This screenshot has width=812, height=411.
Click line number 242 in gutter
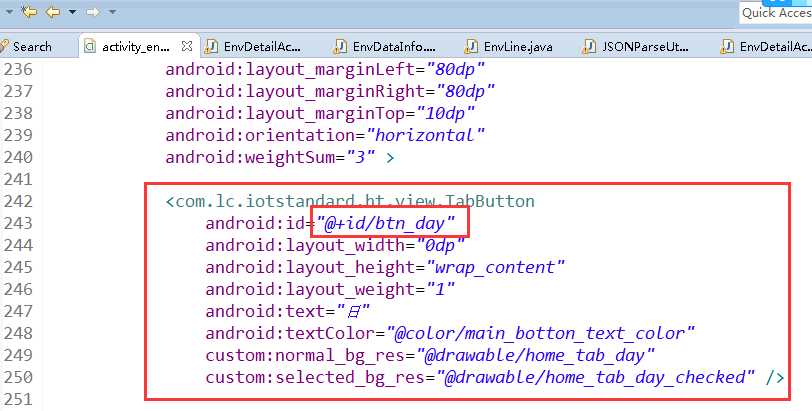click(18, 201)
